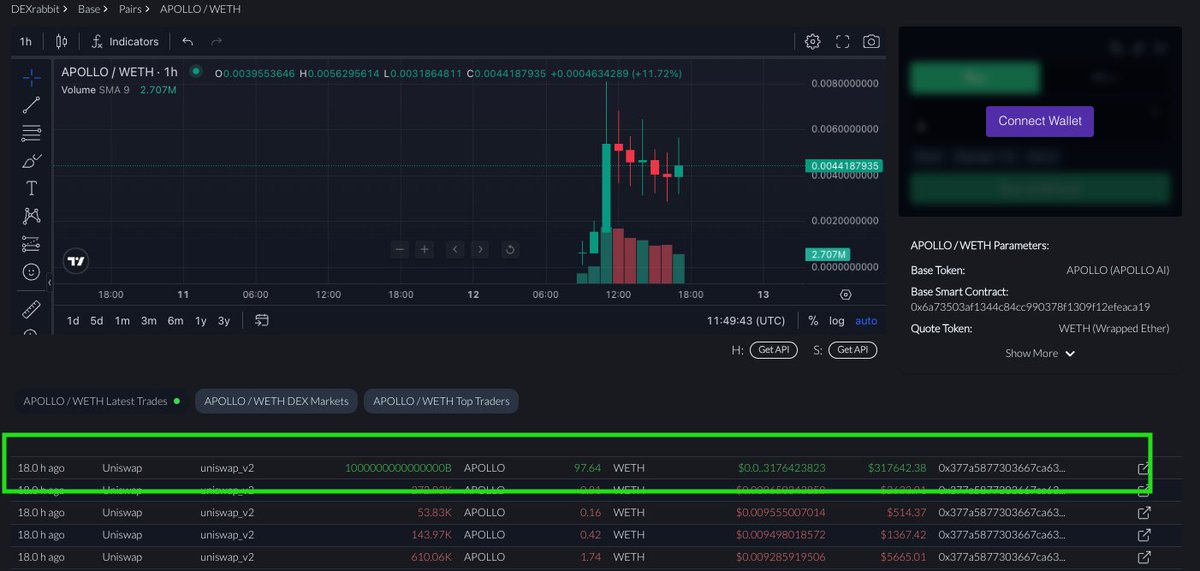This screenshot has width=1200, height=571.
Task: Click the H: Get API button
Action: point(773,350)
